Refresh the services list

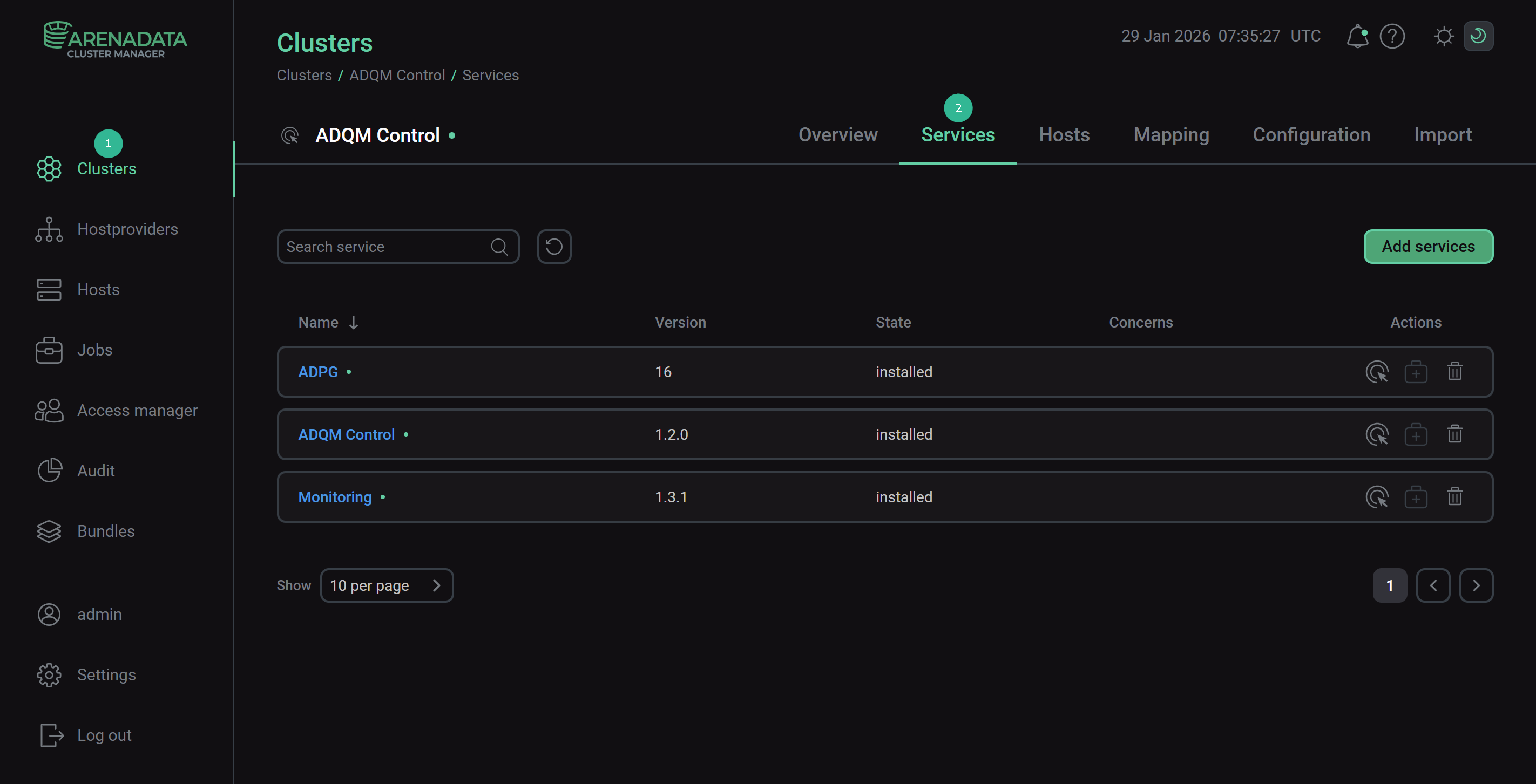point(554,246)
